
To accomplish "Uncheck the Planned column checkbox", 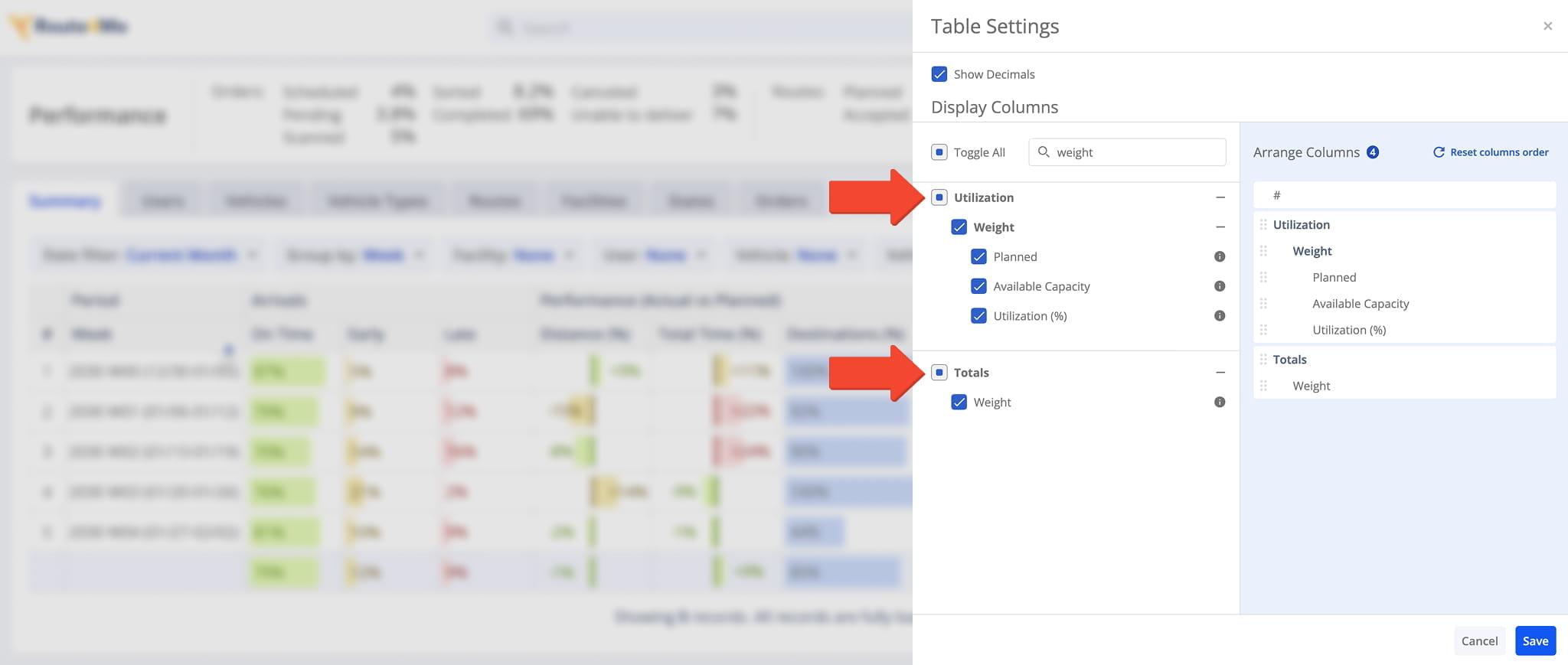I will coord(978,256).
